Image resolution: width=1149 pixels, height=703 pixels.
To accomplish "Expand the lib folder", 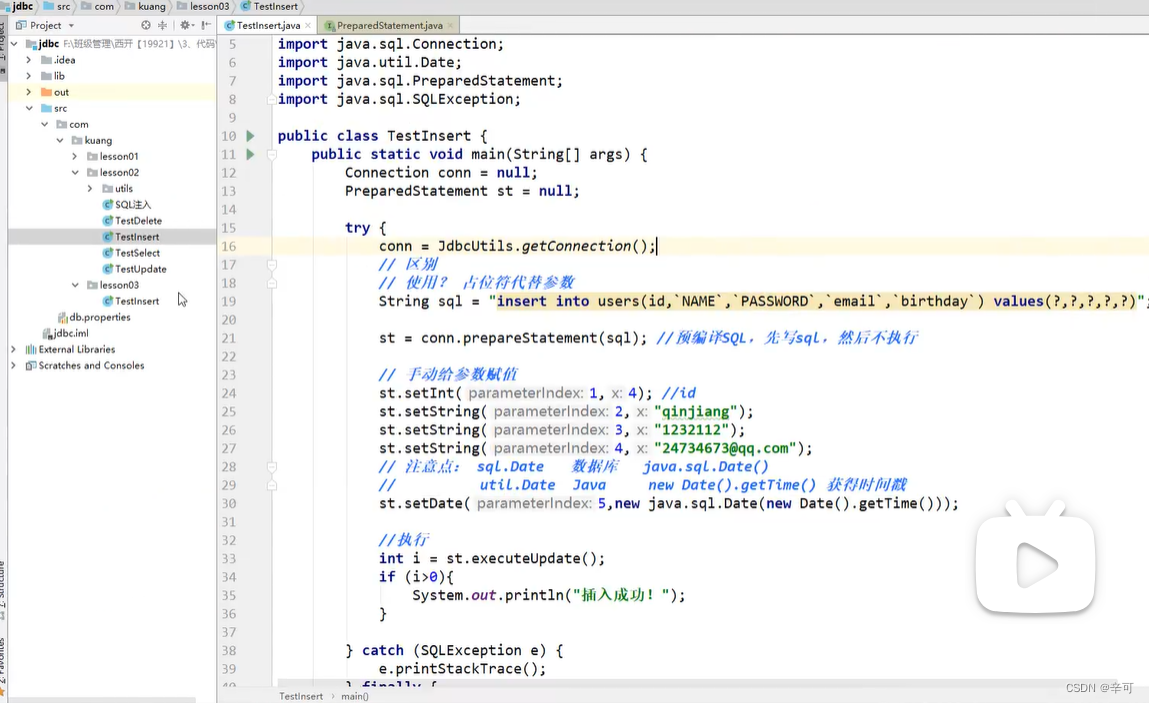I will [x=29, y=76].
